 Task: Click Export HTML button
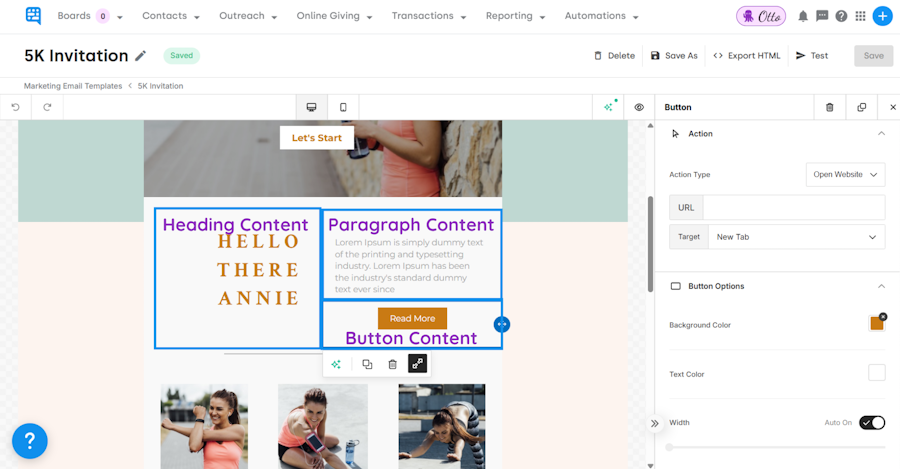[747, 56]
